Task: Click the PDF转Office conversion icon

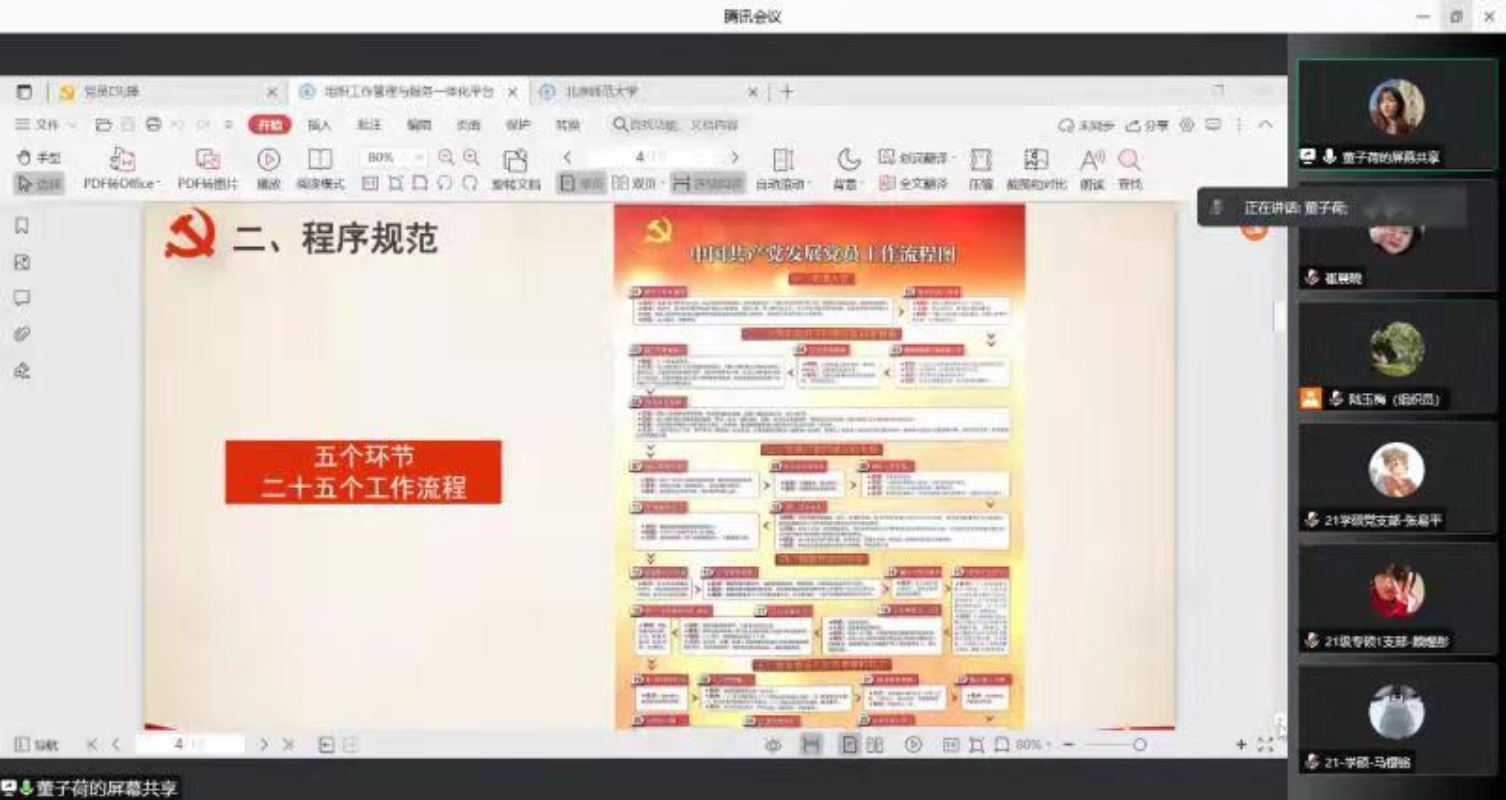Action: (x=122, y=160)
